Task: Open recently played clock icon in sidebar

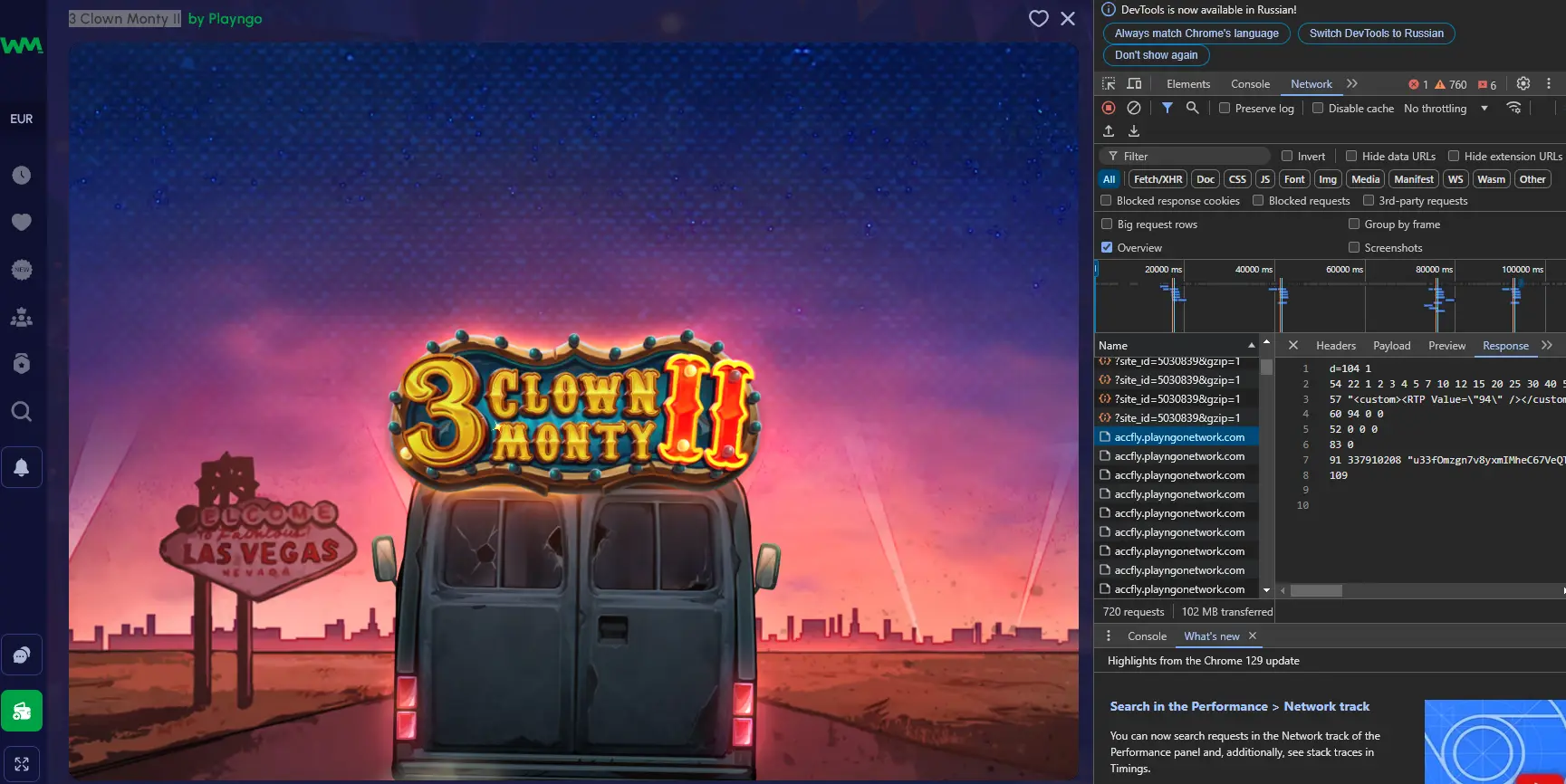Action: point(22,175)
